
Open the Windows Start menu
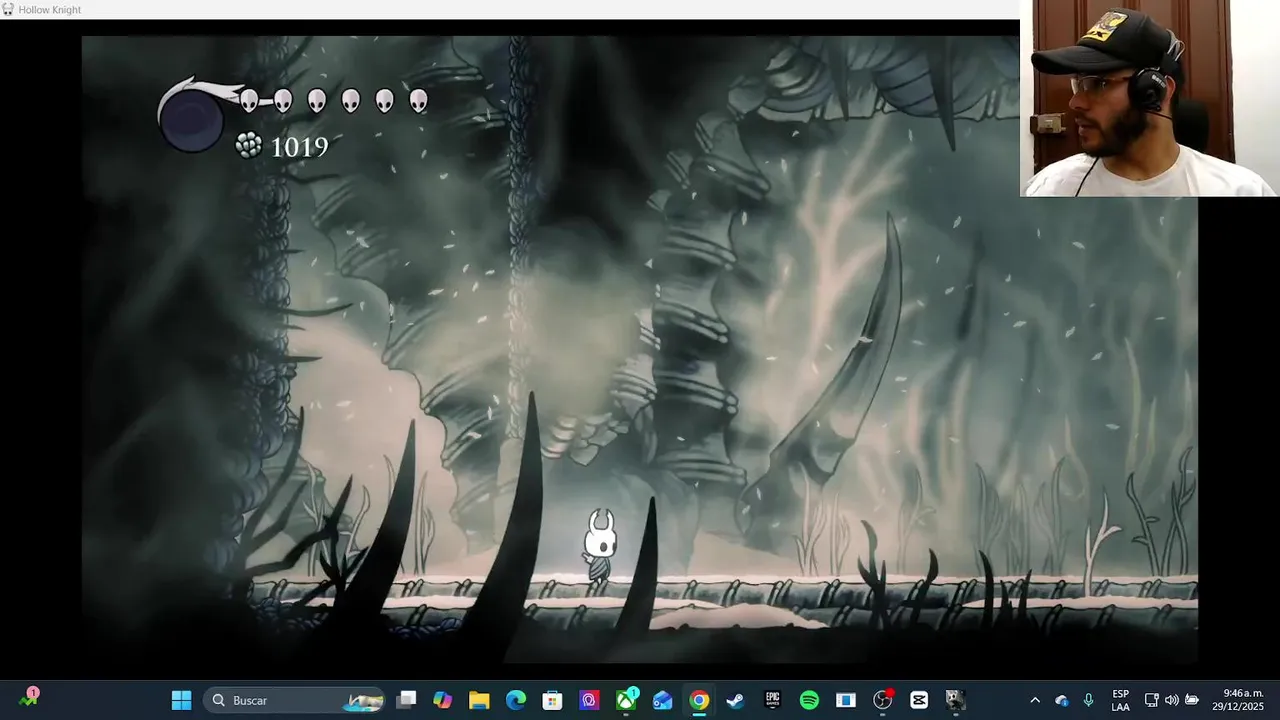tap(181, 700)
